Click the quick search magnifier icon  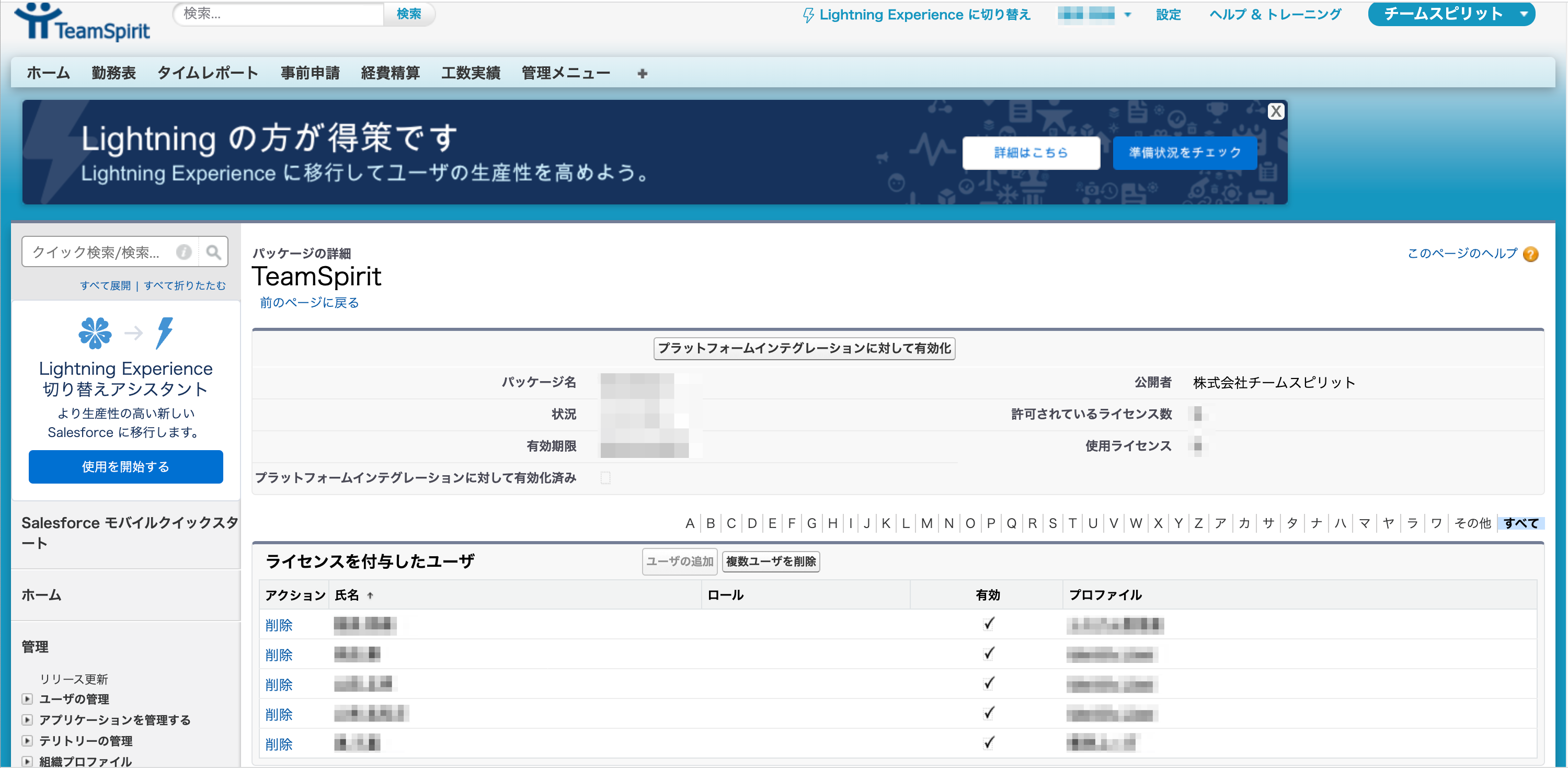coord(213,252)
